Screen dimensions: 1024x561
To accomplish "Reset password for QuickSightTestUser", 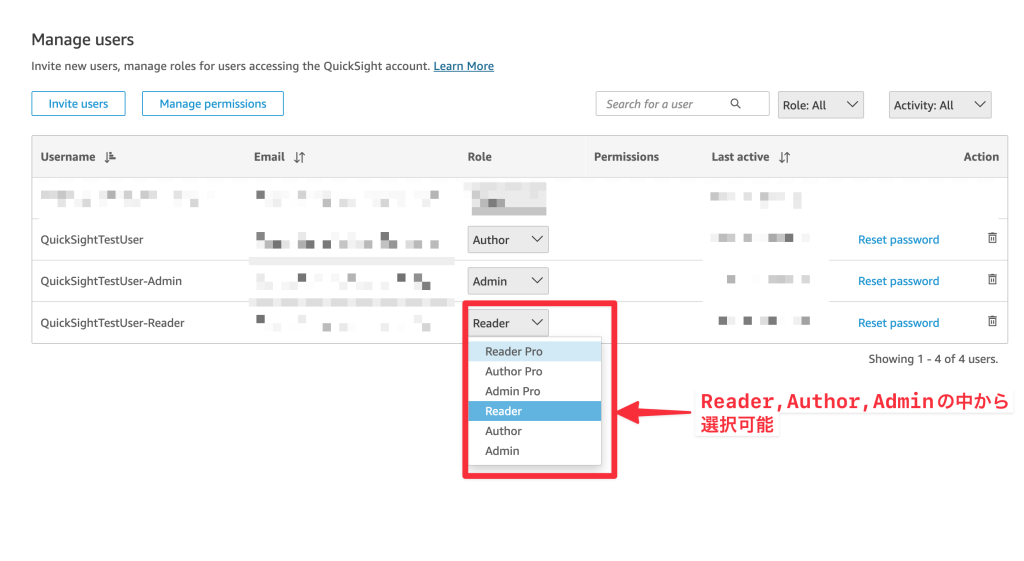I will click(x=899, y=240).
